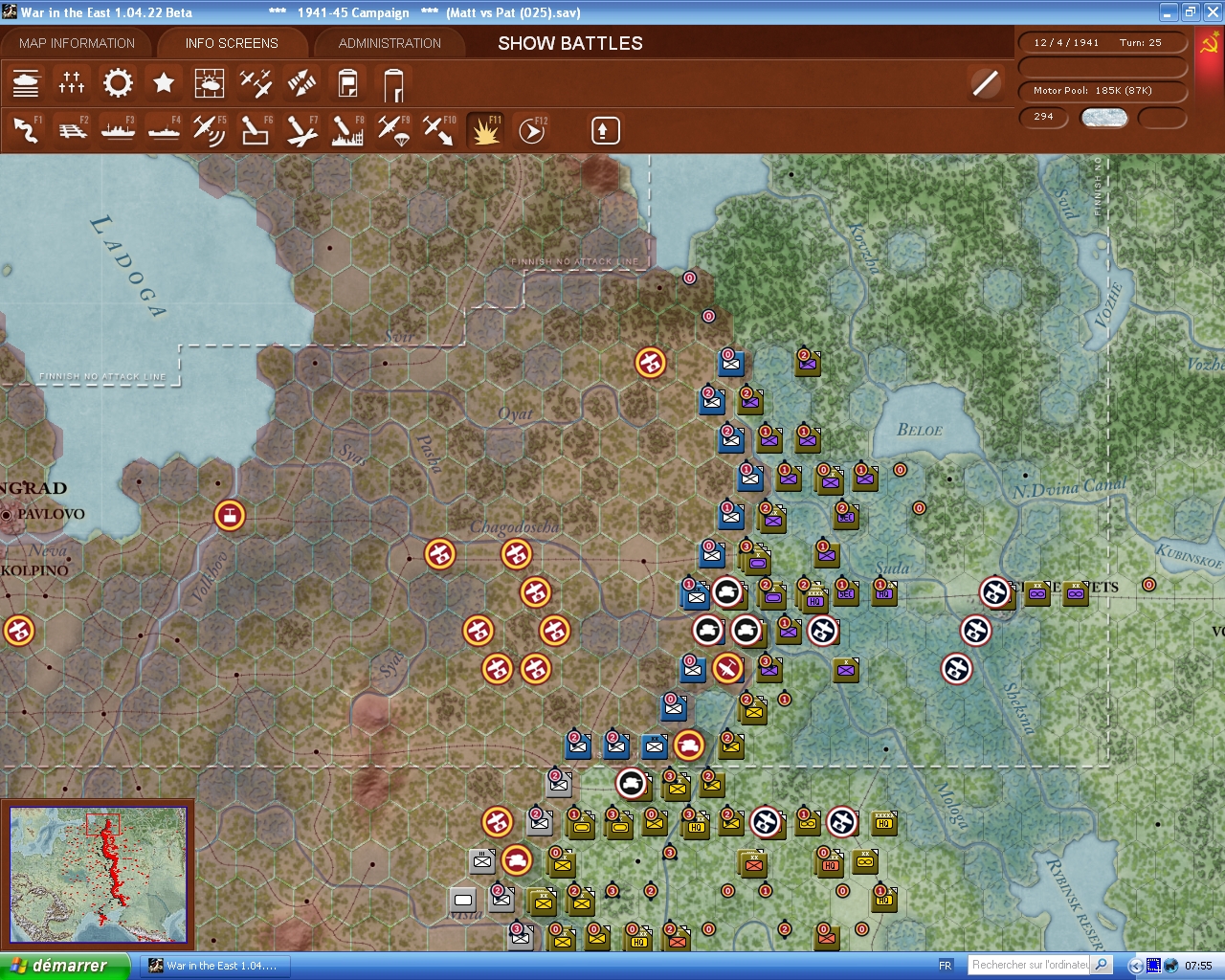Open the weather map icon
Image resolution: width=1225 pixels, height=980 pixels.
[x=210, y=84]
